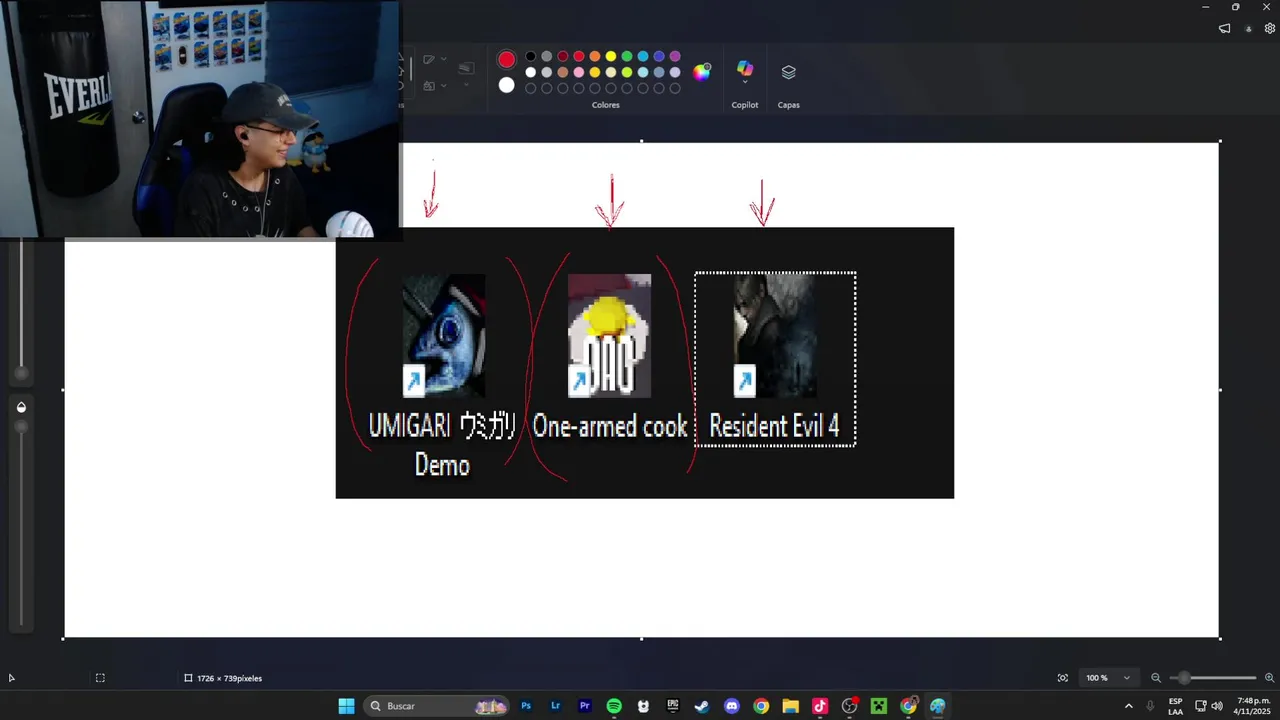Open the shape outline dropdown
This screenshot has width=1280, height=720.
[x=434, y=60]
